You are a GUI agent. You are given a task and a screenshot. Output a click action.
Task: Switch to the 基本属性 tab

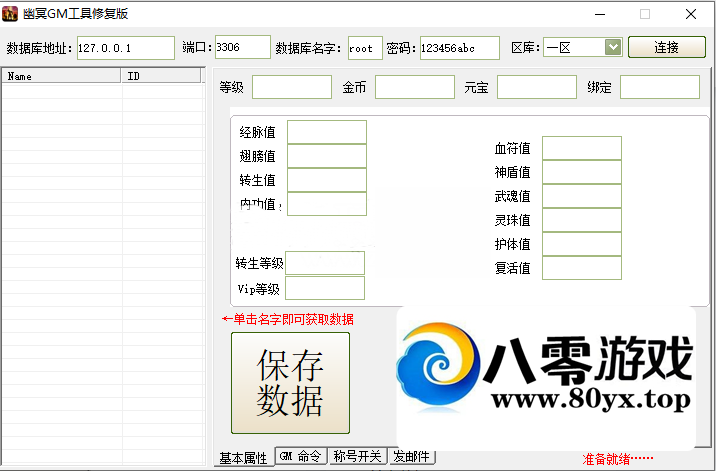tap(243, 458)
